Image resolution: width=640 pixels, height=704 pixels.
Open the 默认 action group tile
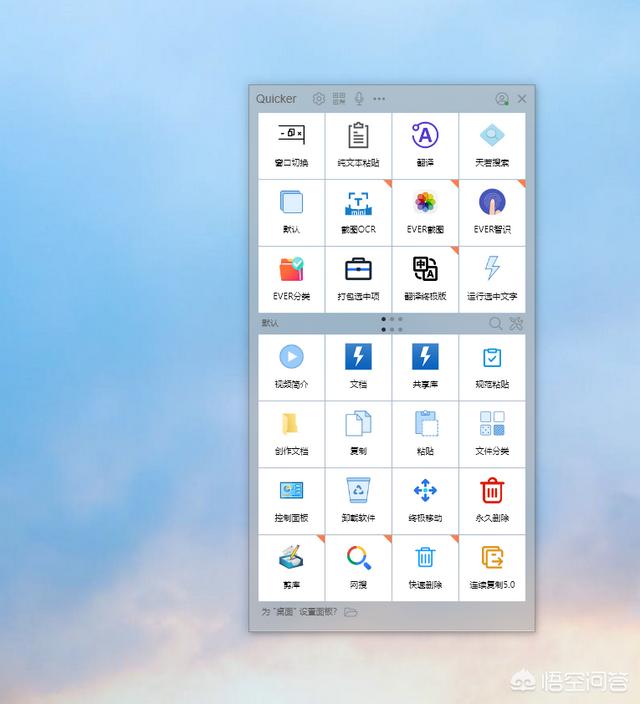[x=291, y=213]
